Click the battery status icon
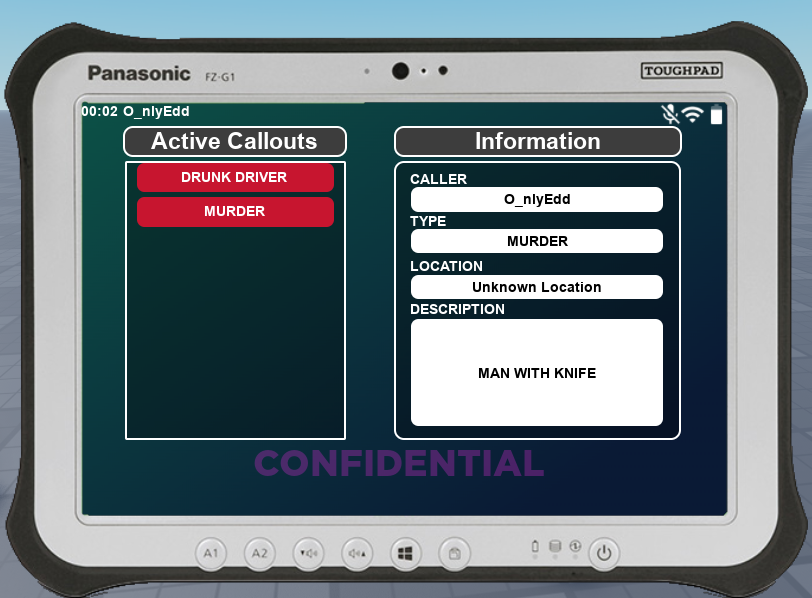The image size is (812, 598). (716, 115)
